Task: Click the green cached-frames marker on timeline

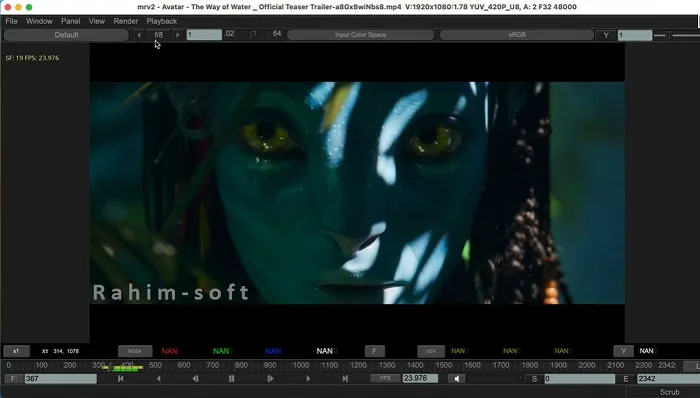Action: (126, 369)
